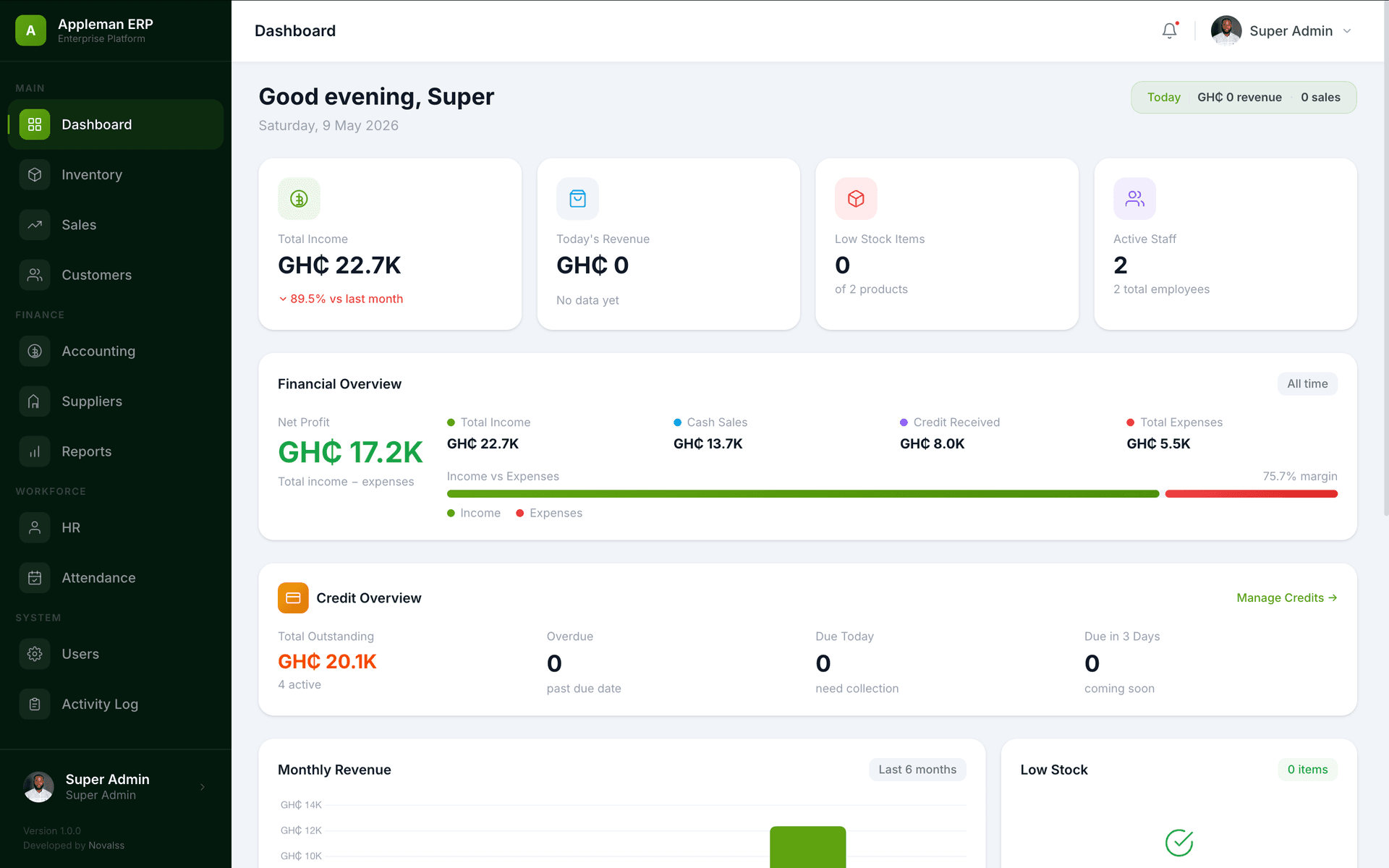Click the All time filter button
The height and width of the screenshot is (868, 1389).
click(1307, 384)
